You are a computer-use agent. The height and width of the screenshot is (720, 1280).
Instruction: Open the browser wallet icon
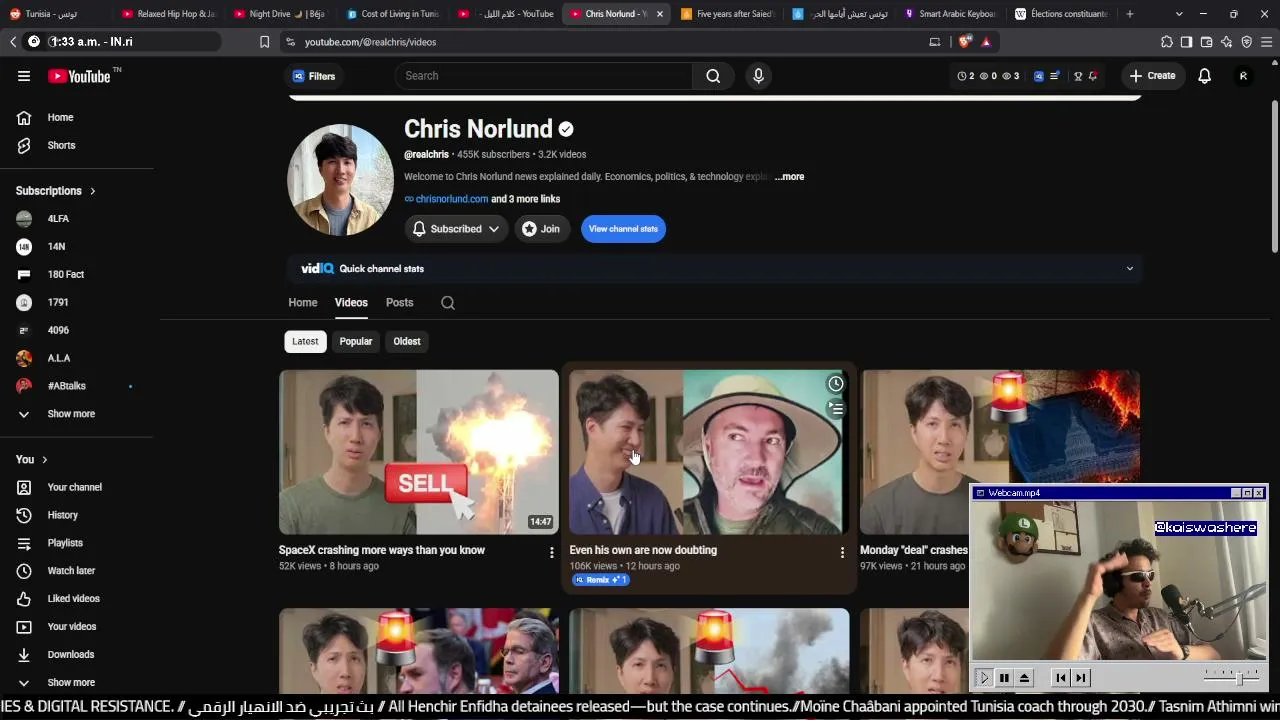tap(1206, 42)
